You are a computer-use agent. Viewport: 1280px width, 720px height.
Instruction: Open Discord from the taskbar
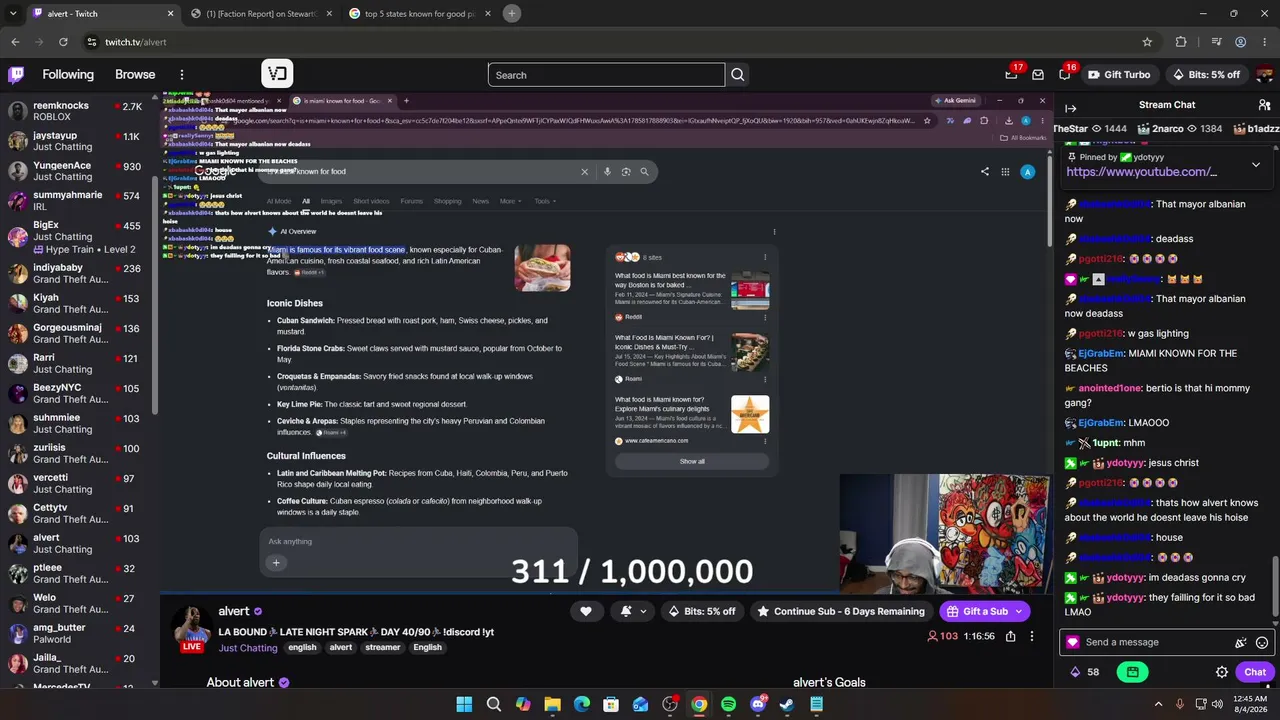[x=758, y=704]
